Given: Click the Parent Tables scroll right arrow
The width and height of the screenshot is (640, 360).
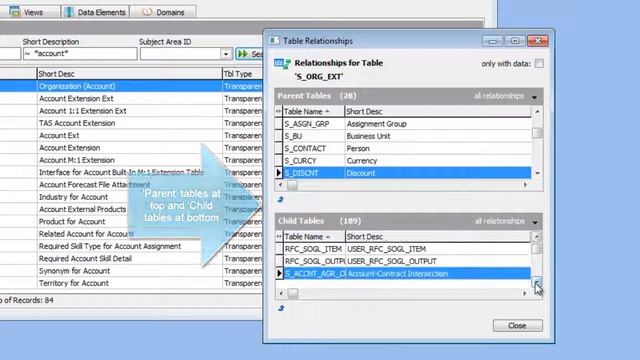Looking at the screenshot, I should (x=525, y=185).
